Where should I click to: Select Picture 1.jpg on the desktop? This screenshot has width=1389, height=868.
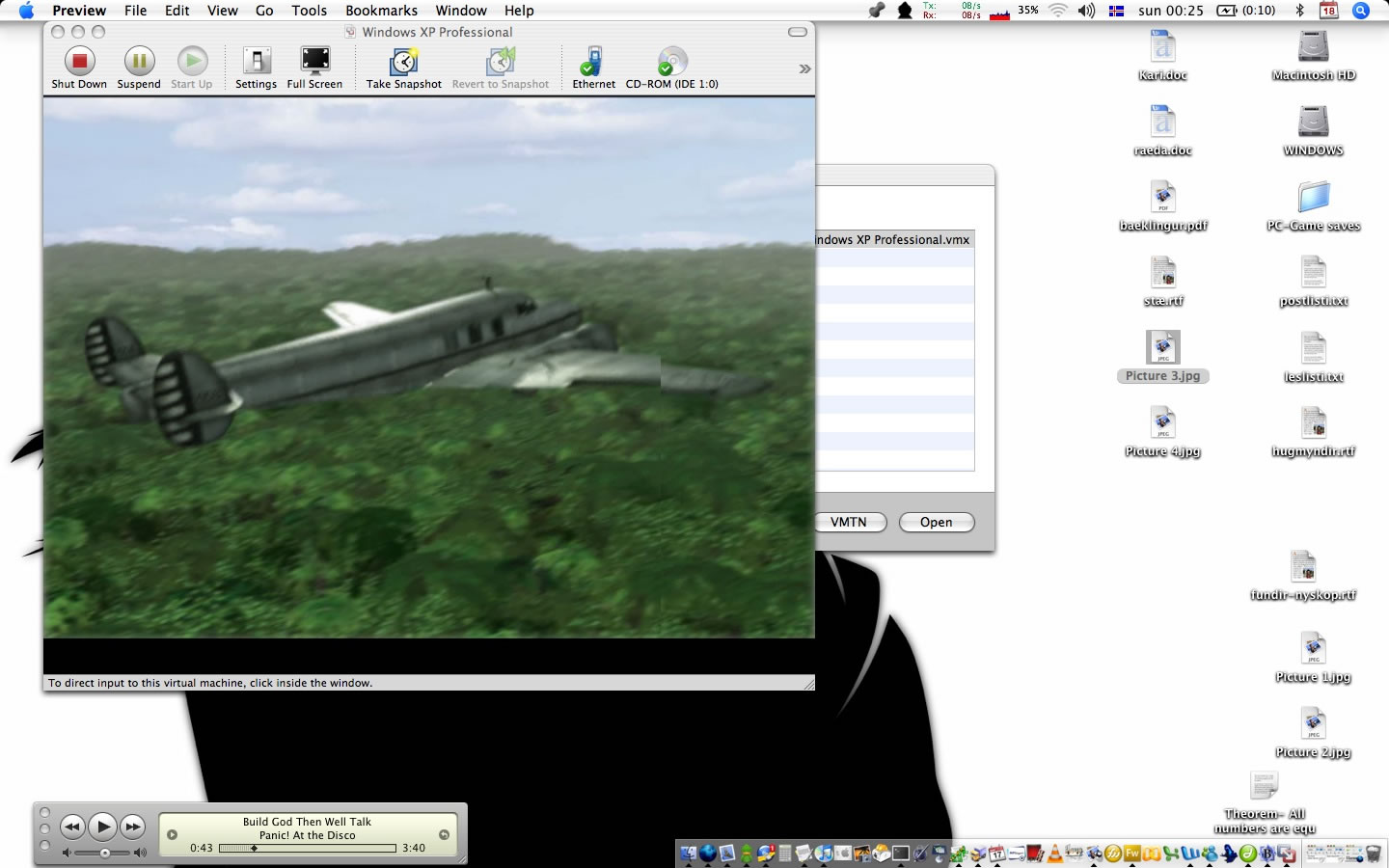[1314, 658]
